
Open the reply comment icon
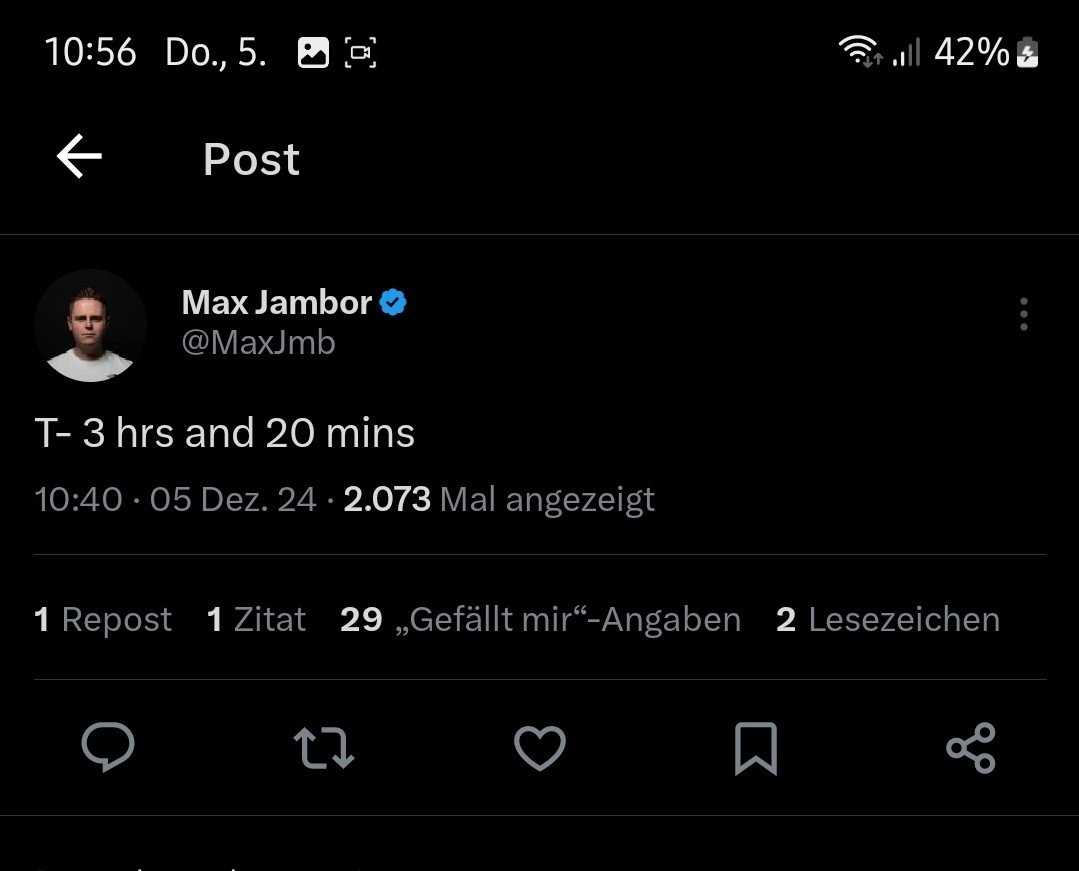click(108, 748)
